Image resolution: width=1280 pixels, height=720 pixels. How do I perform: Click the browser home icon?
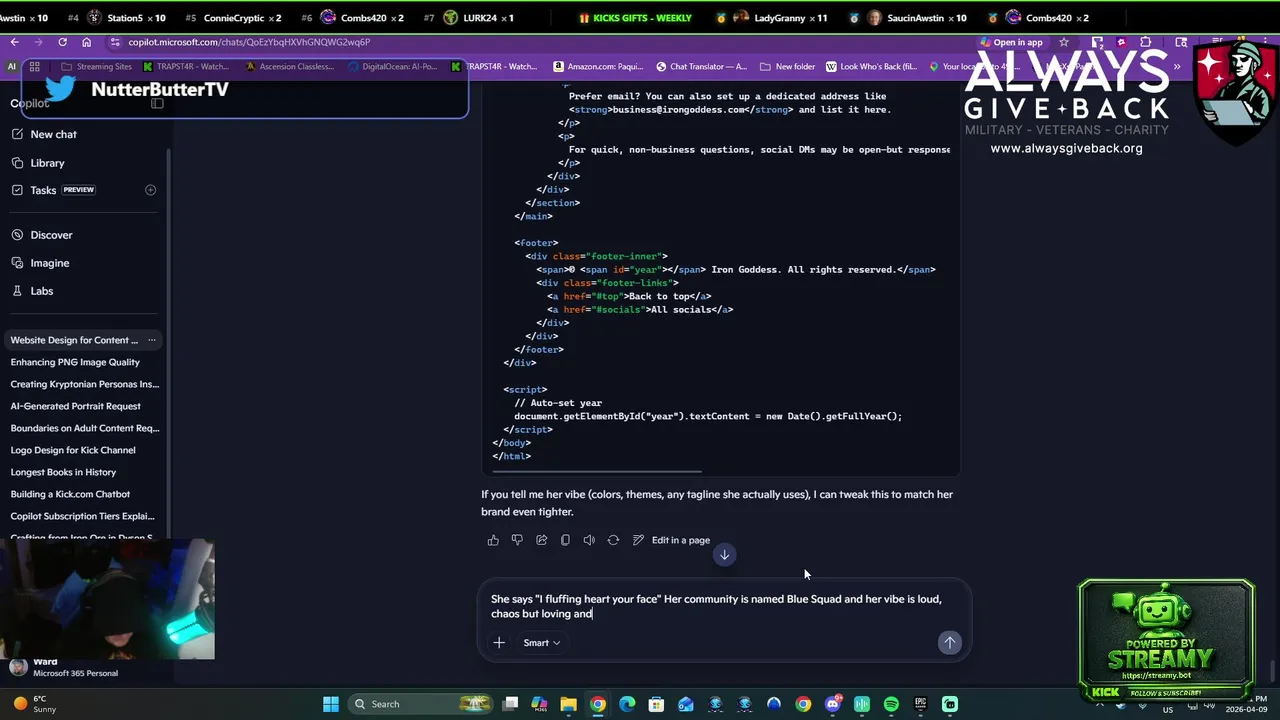coord(86,42)
